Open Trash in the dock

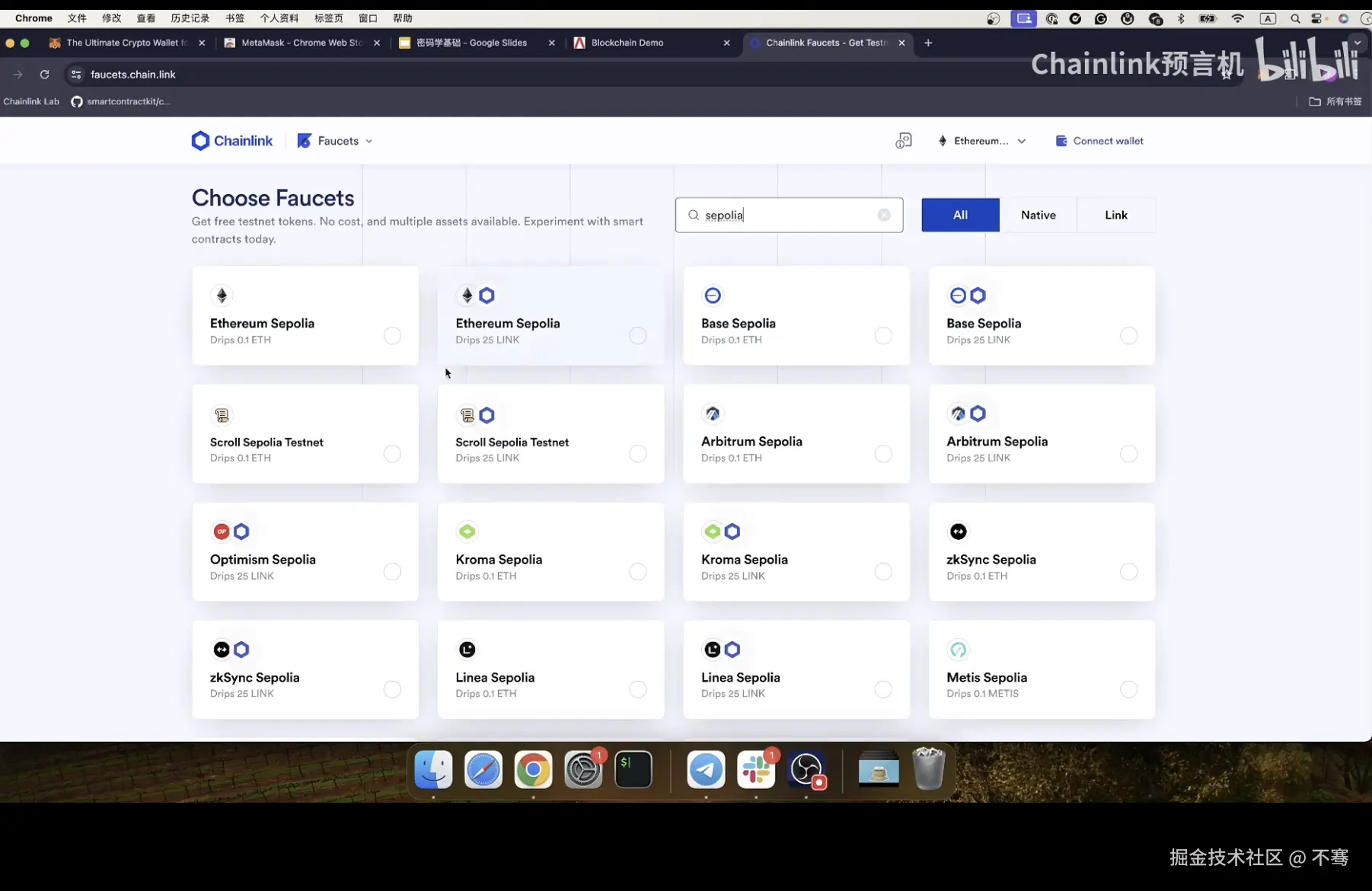pos(929,770)
